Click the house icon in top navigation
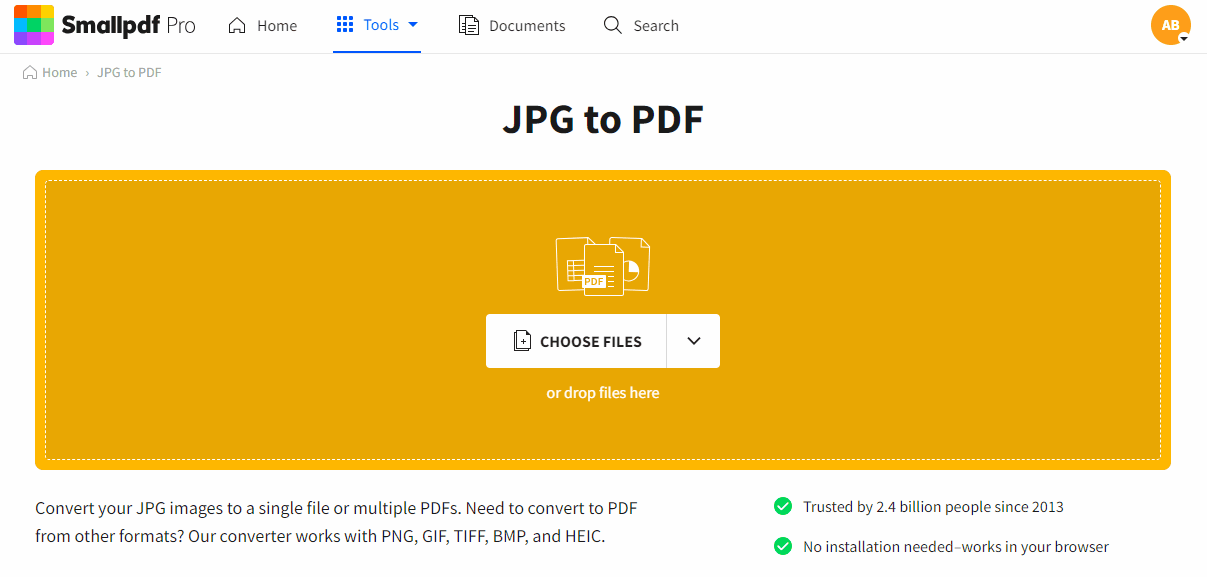Image resolution: width=1207 pixels, height=577 pixels. point(237,26)
